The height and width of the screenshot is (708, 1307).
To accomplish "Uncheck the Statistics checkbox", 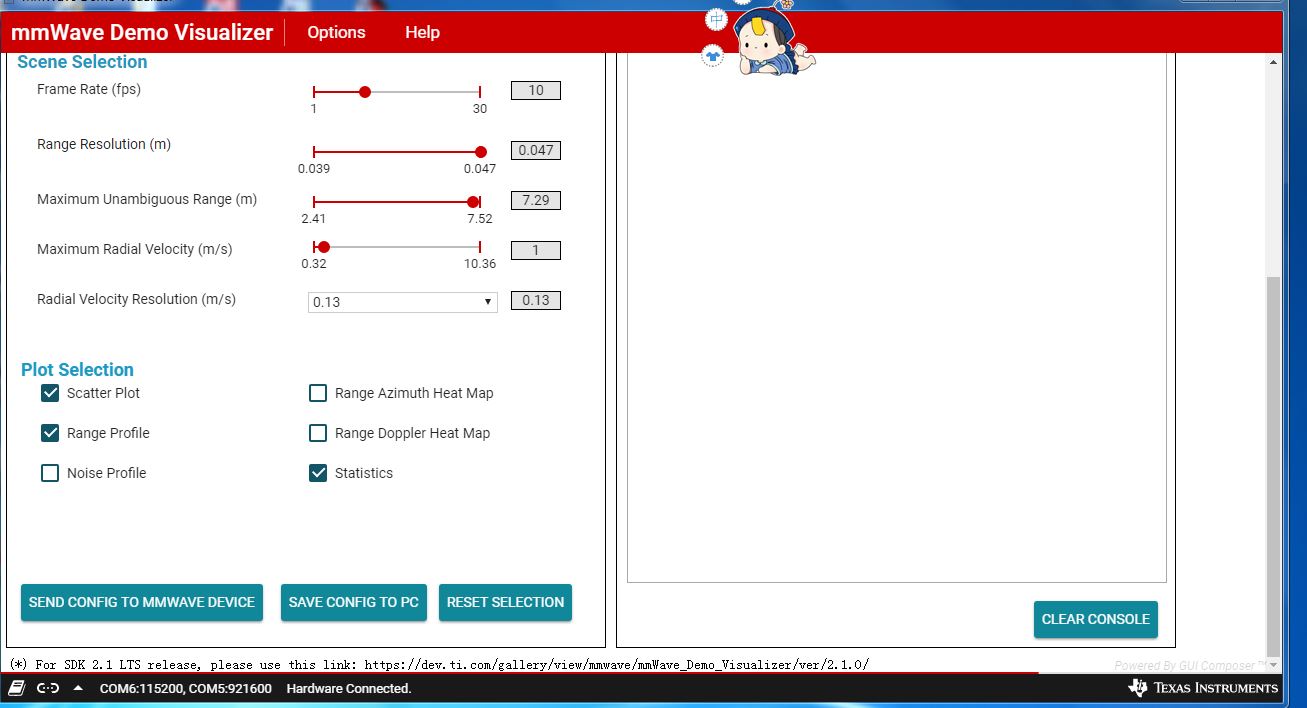I will click(x=318, y=473).
